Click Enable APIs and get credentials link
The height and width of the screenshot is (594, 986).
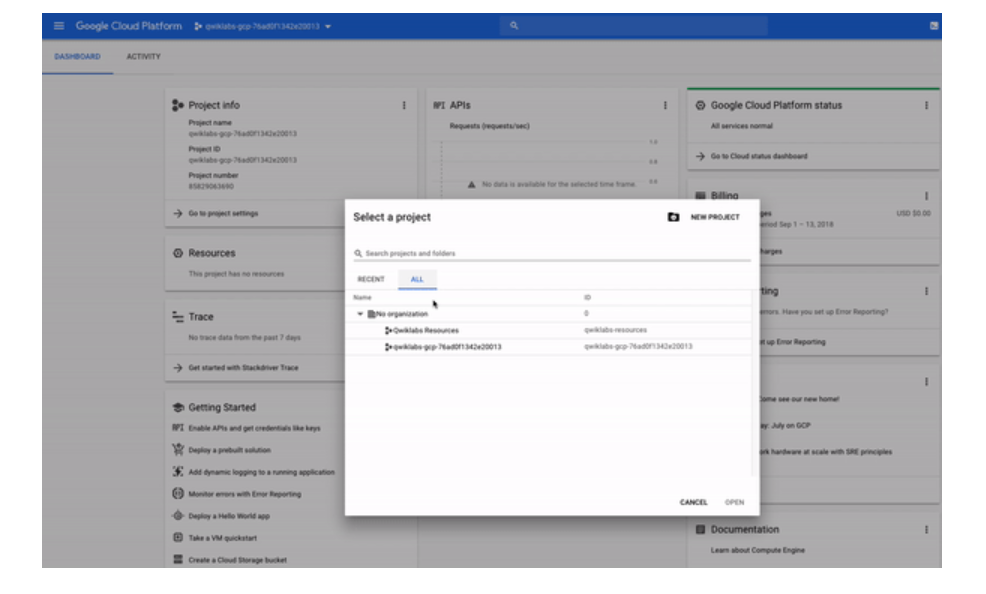point(254,428)
